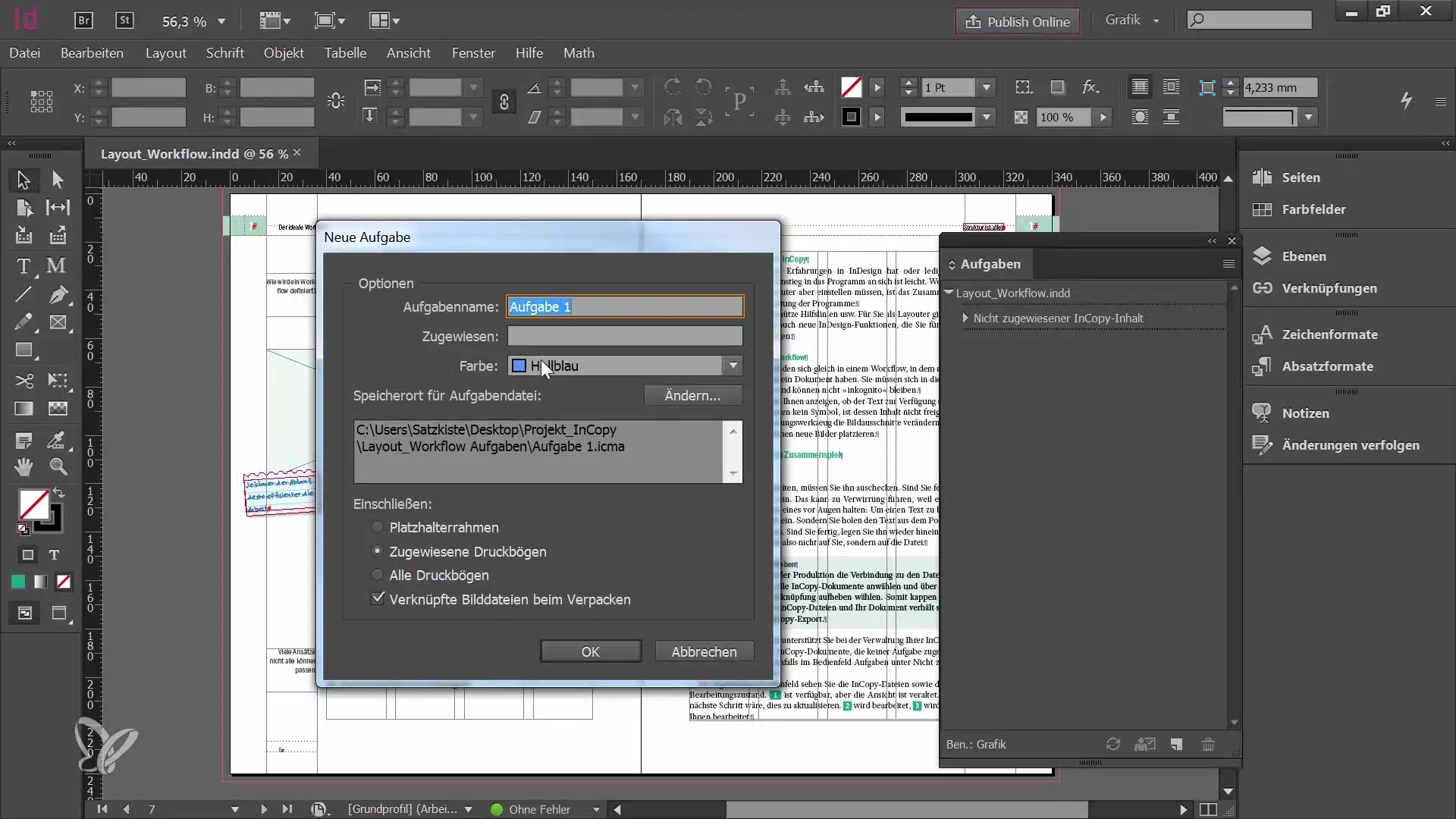Select the Zoom magnifier tool
Viewport: 1456px width, 819px height.
(58, 467)
